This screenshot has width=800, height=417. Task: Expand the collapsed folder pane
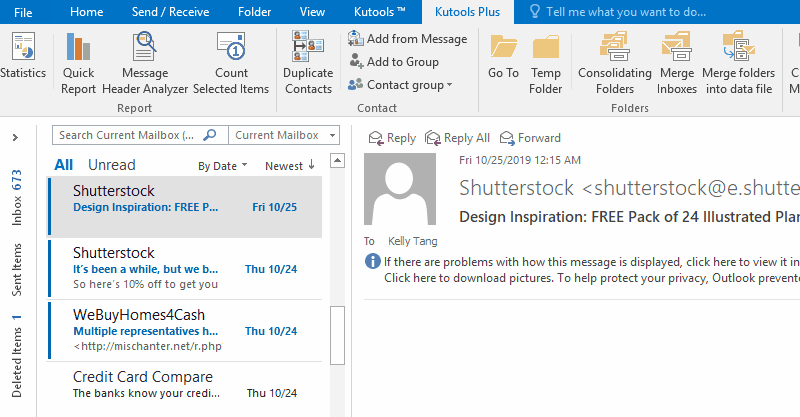[15, 137]
